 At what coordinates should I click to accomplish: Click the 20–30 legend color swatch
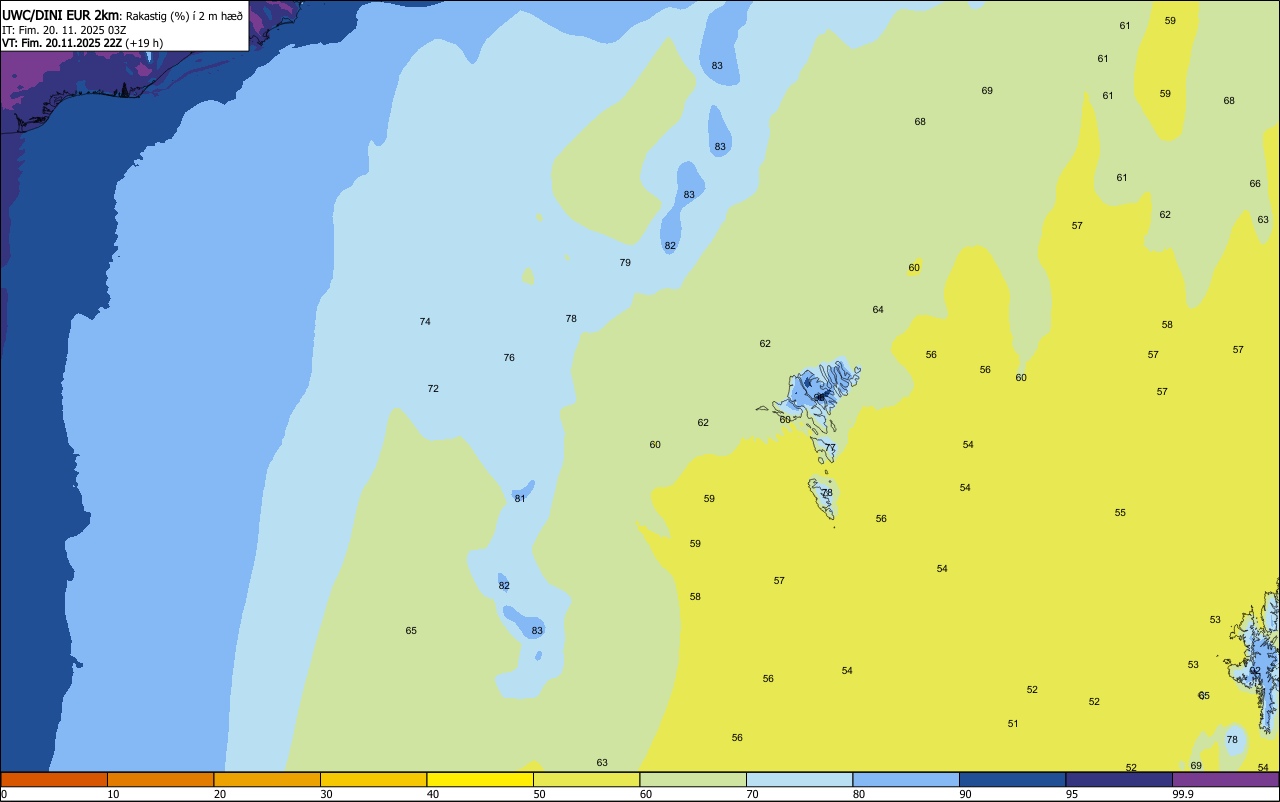coord(267,779)
